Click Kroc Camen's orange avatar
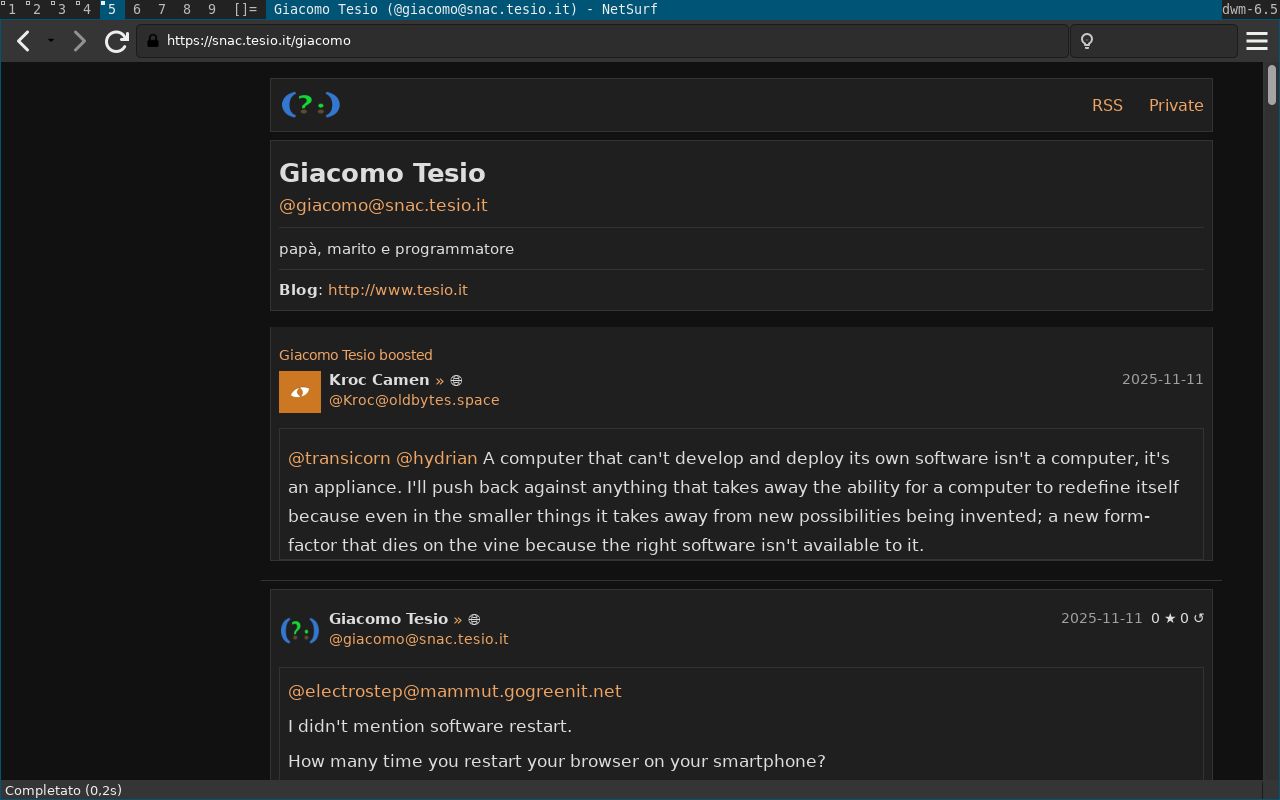Viewport: 1280px width, 800px height. [x=300, y=391]
